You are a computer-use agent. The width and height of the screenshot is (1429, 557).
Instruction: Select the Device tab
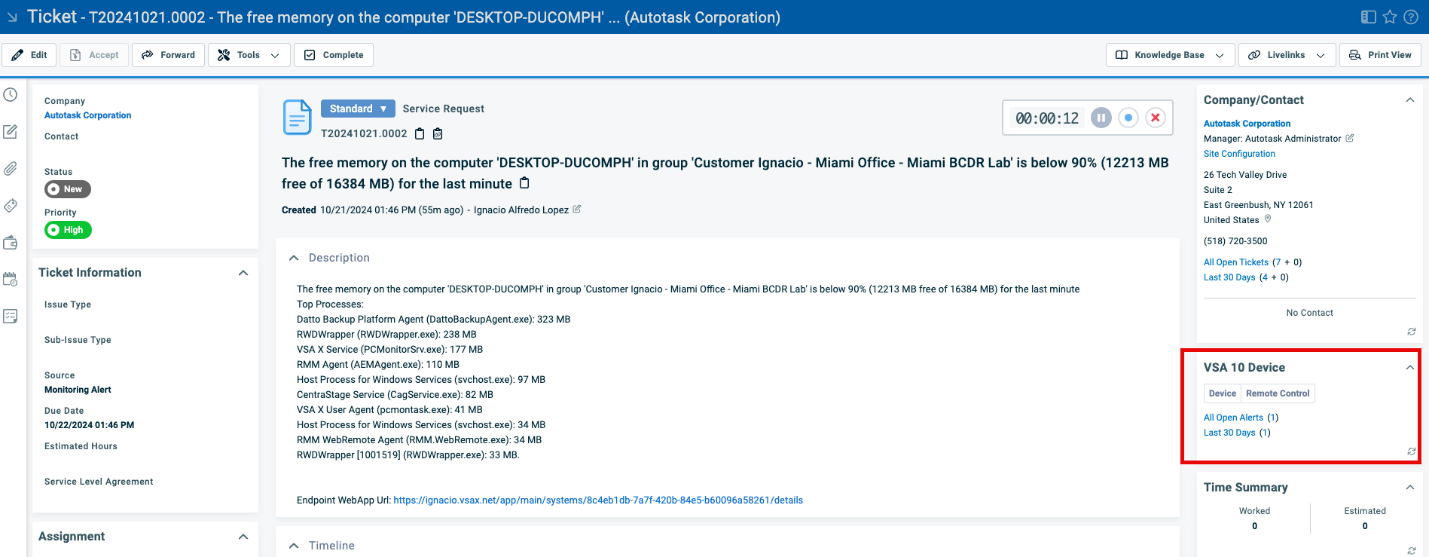coord(1222,394)
